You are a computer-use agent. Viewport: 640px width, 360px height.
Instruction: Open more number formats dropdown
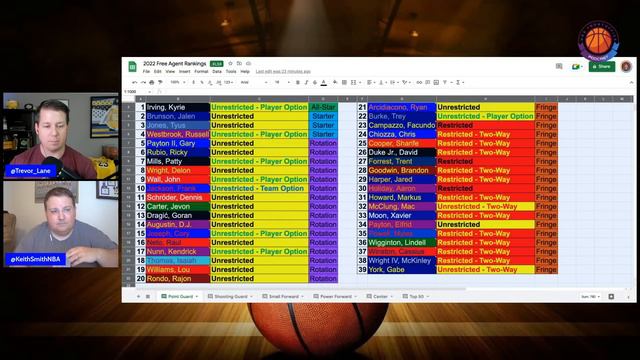[x=229, y=82]
